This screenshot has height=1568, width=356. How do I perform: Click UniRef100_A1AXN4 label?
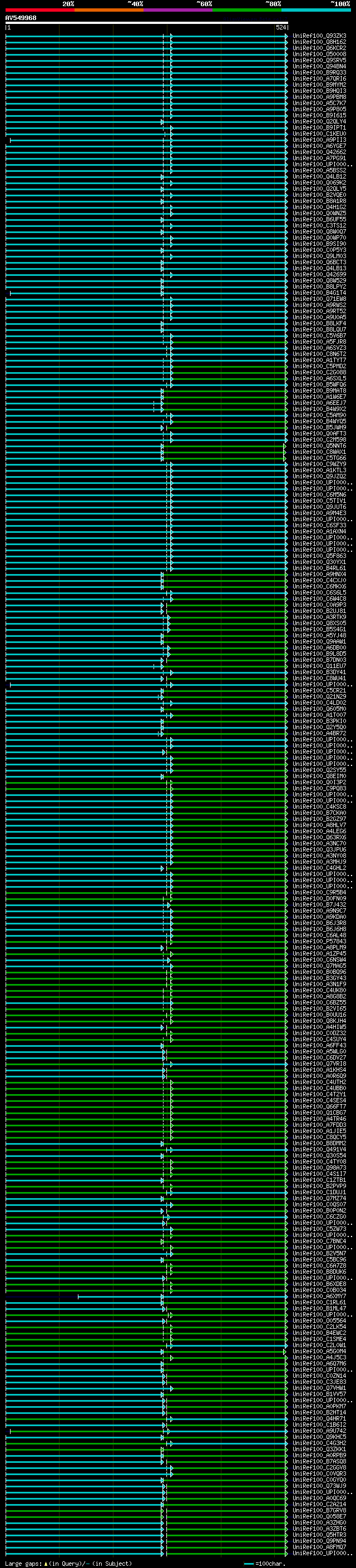[319, 531]
